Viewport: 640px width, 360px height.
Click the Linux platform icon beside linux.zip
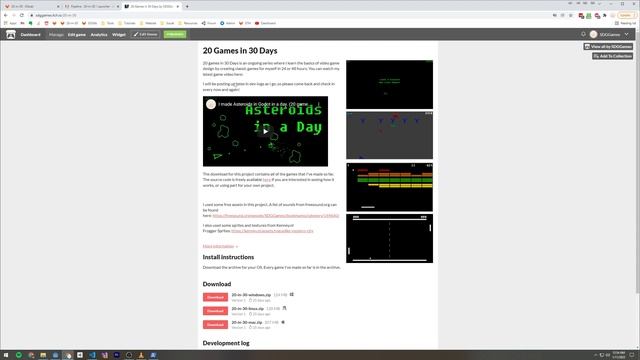[x=284, y=308]
